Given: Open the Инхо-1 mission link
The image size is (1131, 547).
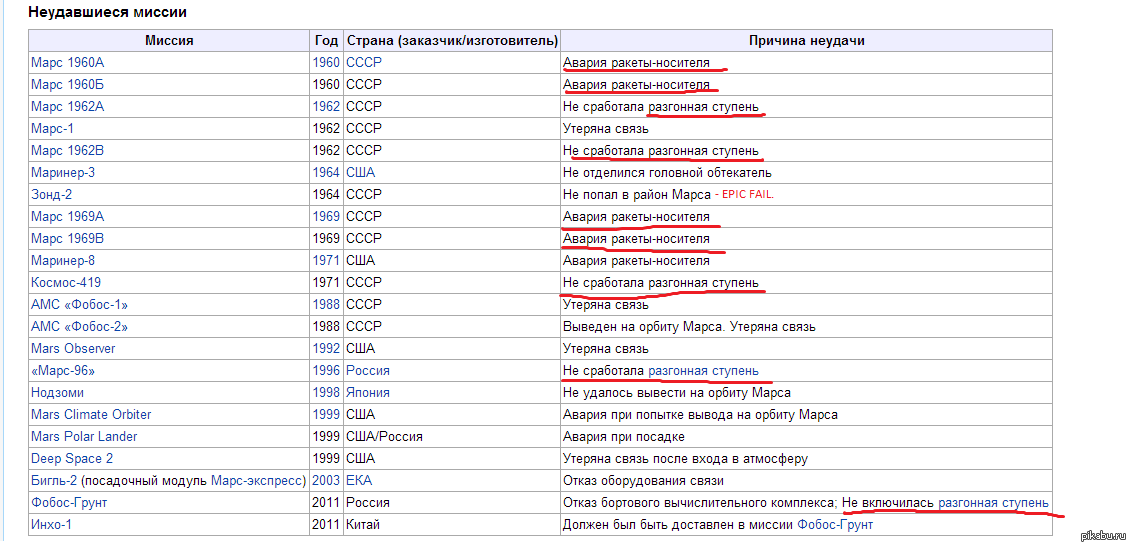Looking at the screenshot, I should (x=51, y=525).
